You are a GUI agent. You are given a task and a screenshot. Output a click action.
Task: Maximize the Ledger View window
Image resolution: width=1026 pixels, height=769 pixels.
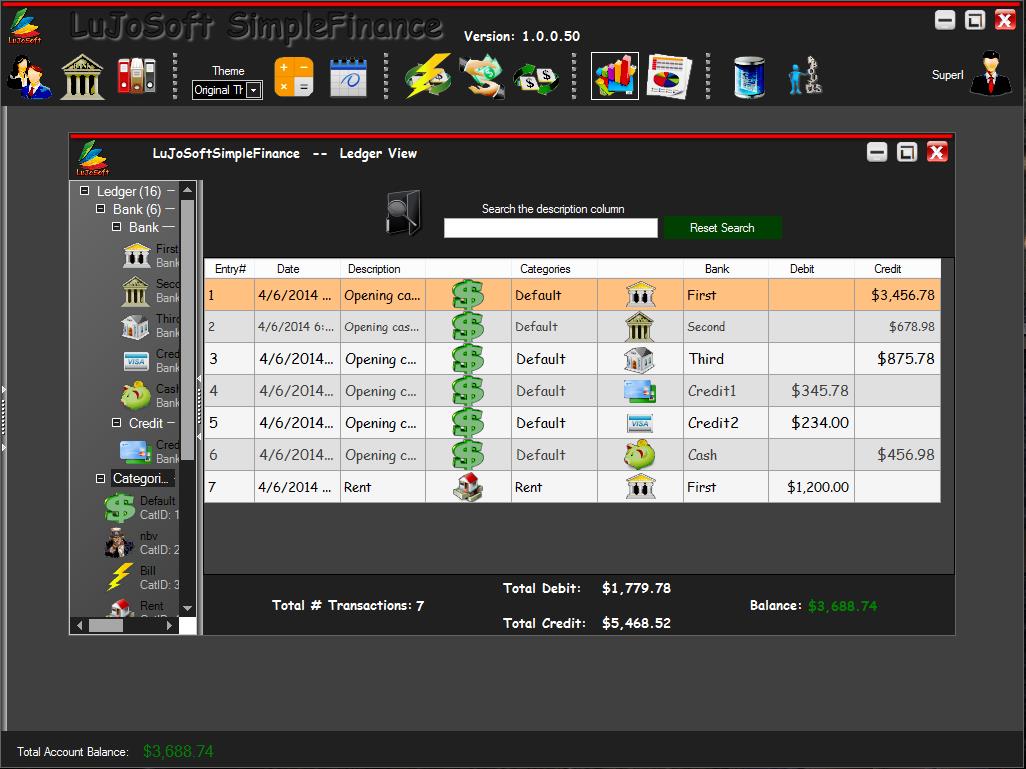[907, 152]
